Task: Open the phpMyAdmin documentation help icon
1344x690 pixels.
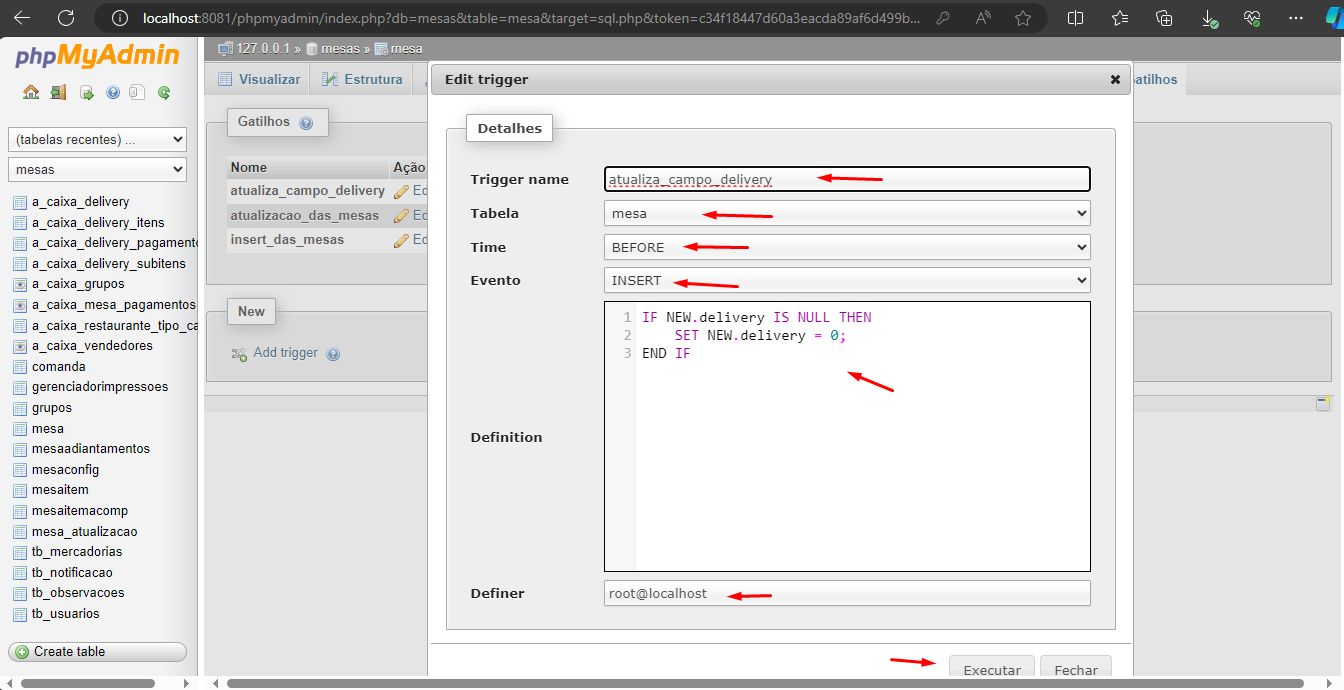Action: click(x=113, y=93)
